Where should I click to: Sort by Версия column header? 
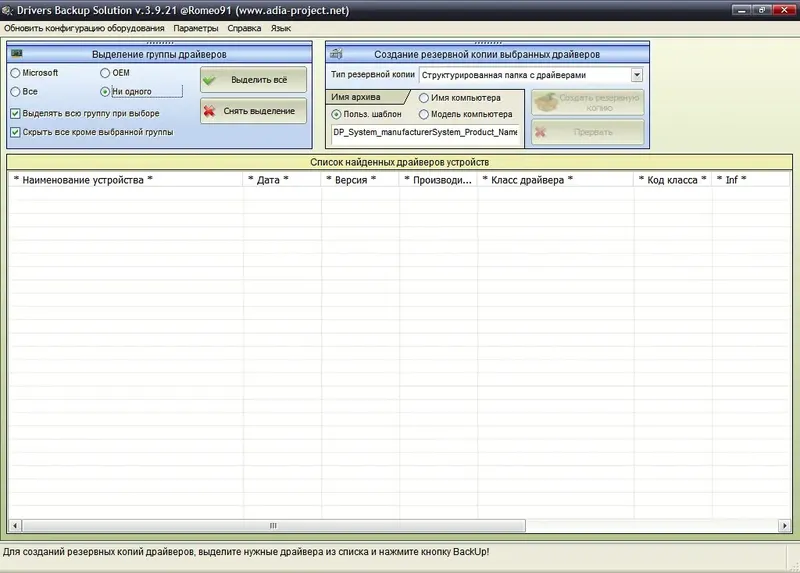point(360,180)
